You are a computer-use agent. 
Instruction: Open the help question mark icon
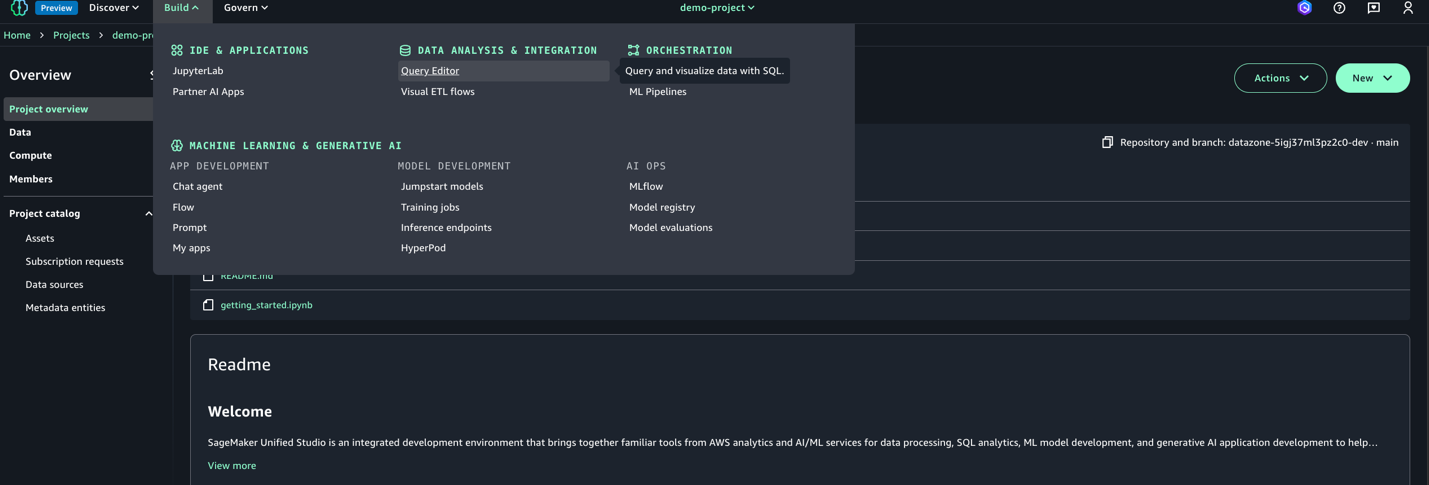(1339, 8)
